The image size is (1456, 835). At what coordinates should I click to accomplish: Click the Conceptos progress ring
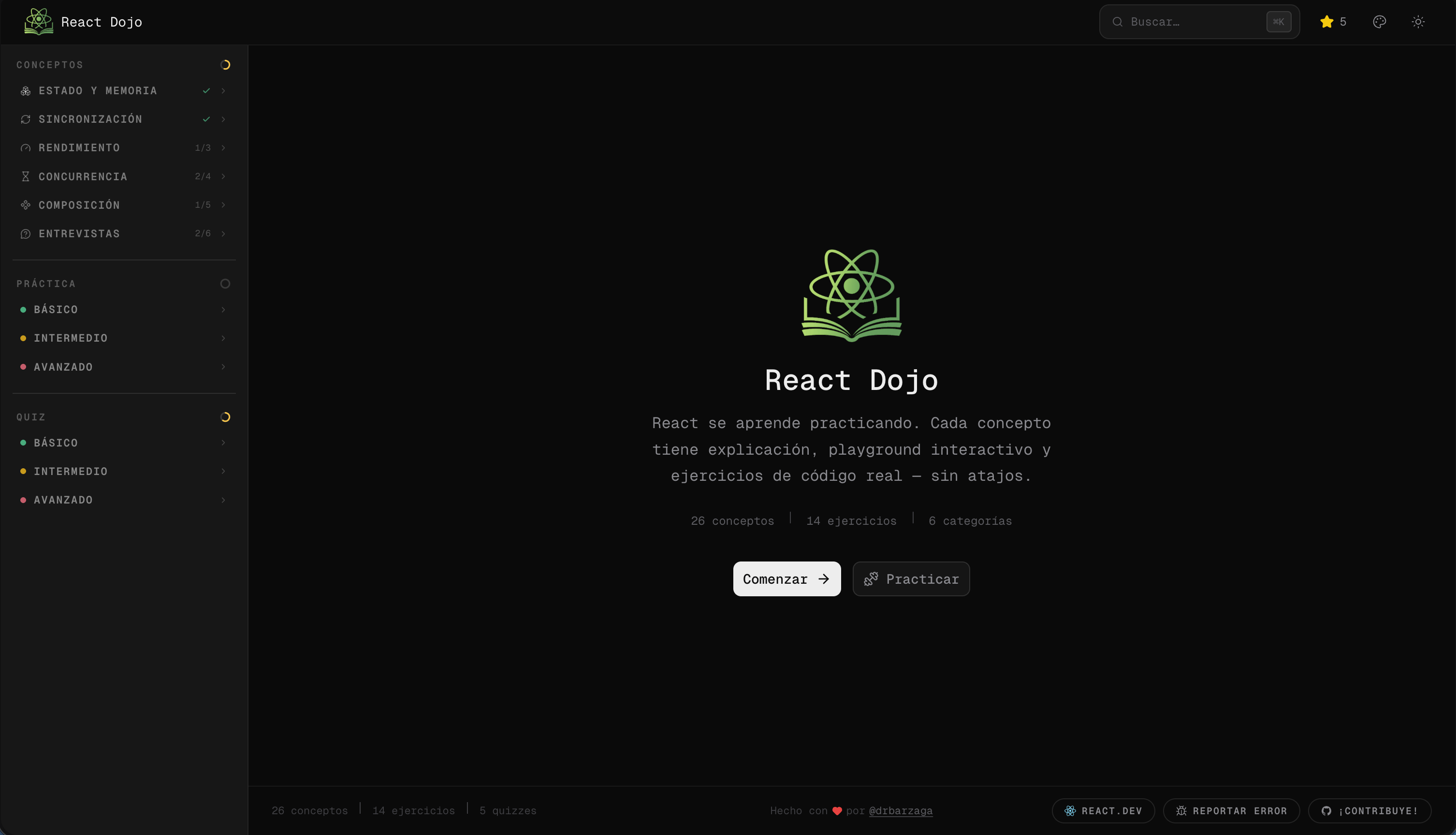coord(225,64)
